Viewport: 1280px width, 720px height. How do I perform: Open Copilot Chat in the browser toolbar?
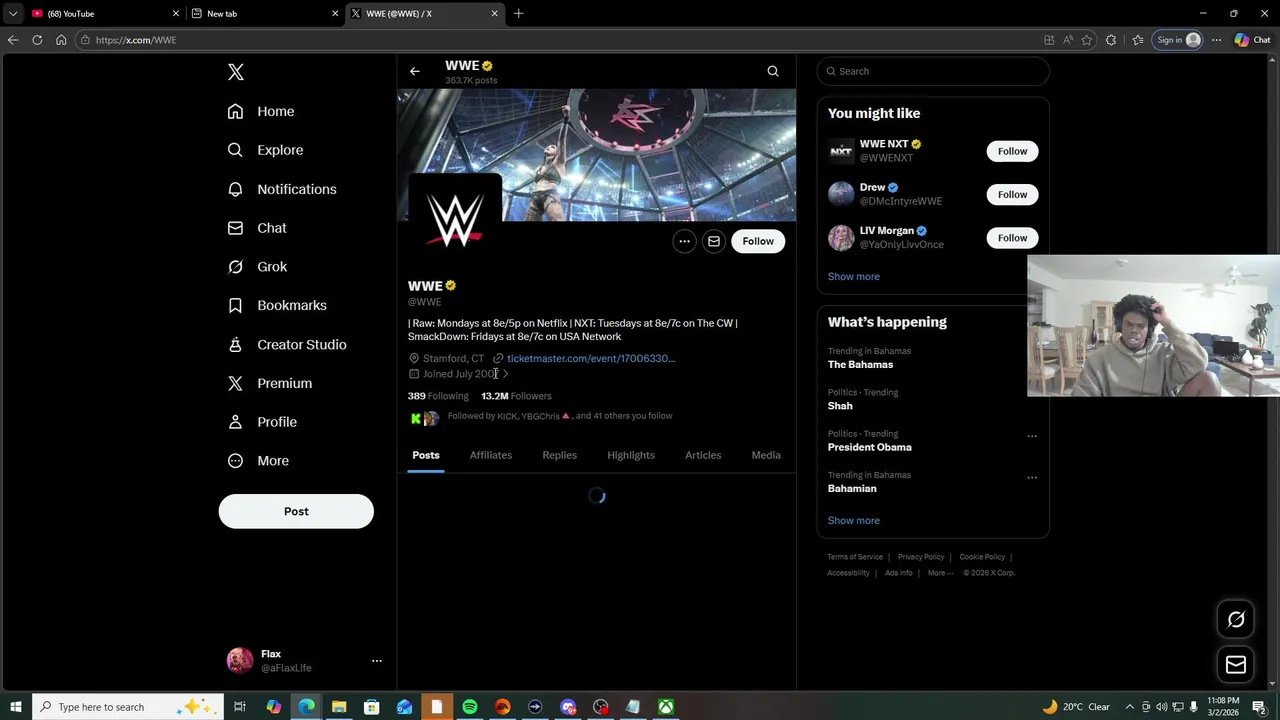pyautogui.click(x=1252, y=40)
